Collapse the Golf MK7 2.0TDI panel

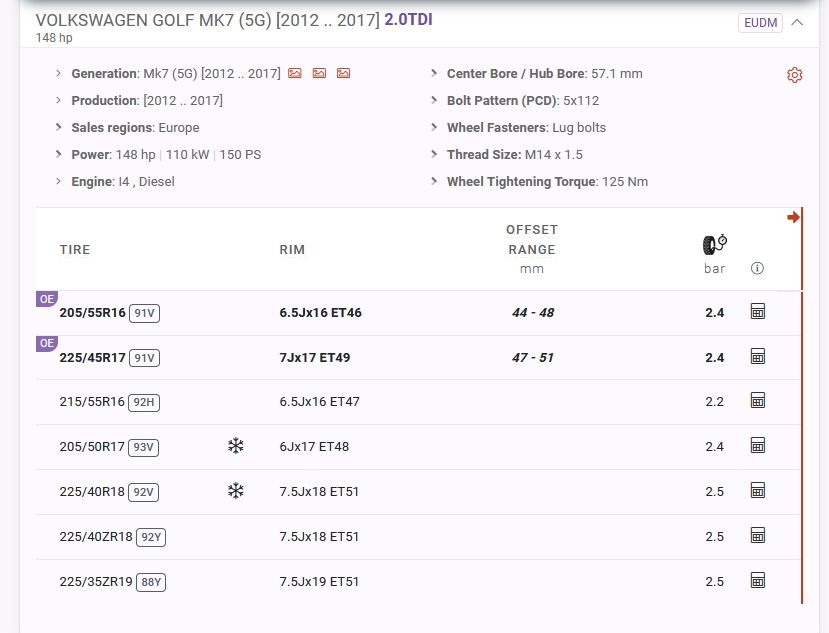tap(797, 22)
